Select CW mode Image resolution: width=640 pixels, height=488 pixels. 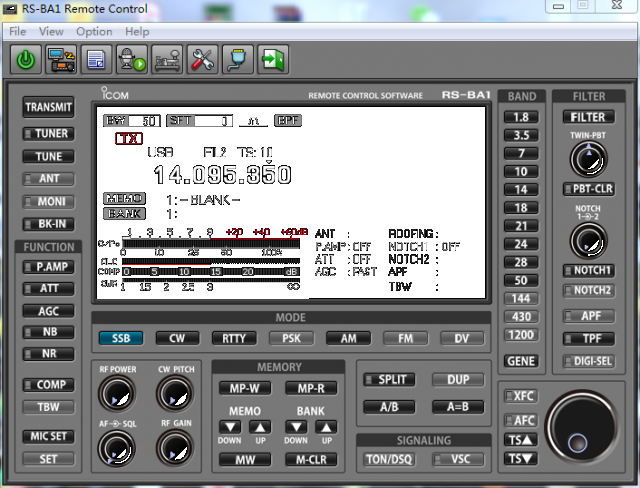pyautogui.click(x=178, y=338)
